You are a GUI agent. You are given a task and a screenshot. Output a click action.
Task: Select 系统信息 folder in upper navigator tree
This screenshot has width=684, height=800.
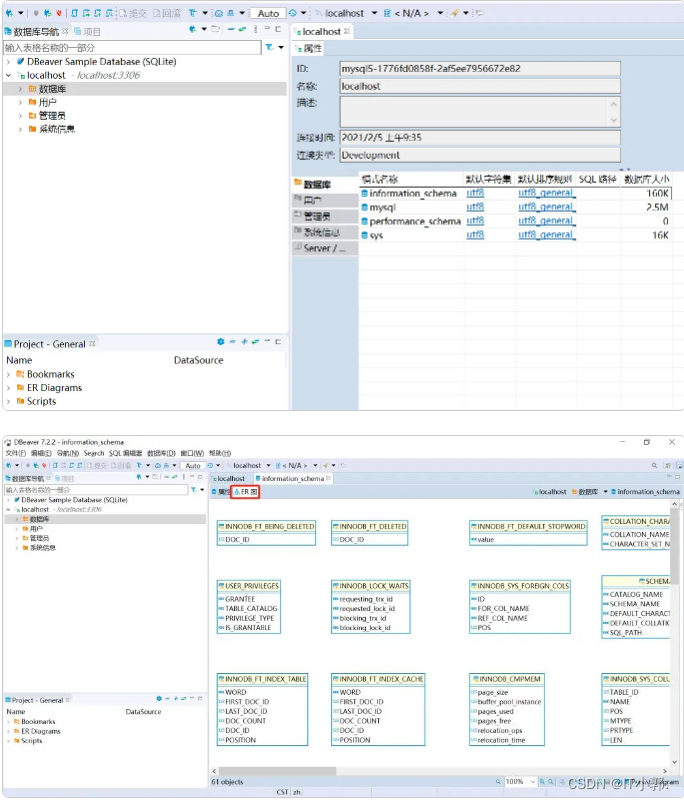(57, 129)
